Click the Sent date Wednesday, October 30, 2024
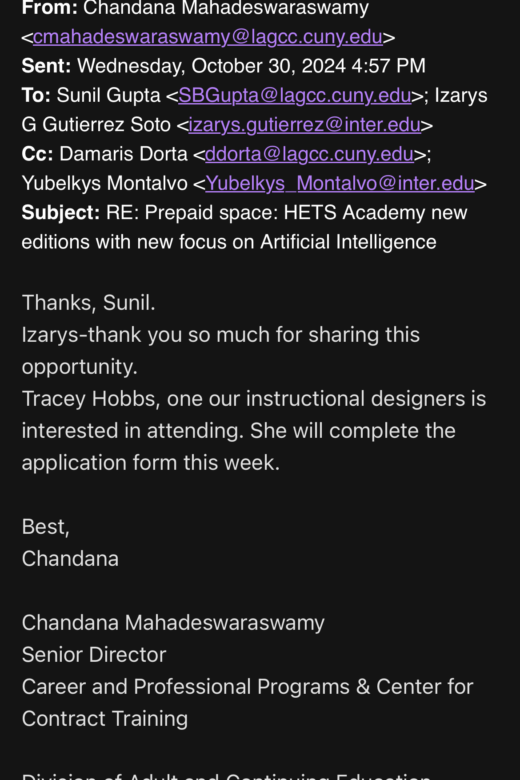The width and height of the screenshot is (520, 780). tap(211, 66)
